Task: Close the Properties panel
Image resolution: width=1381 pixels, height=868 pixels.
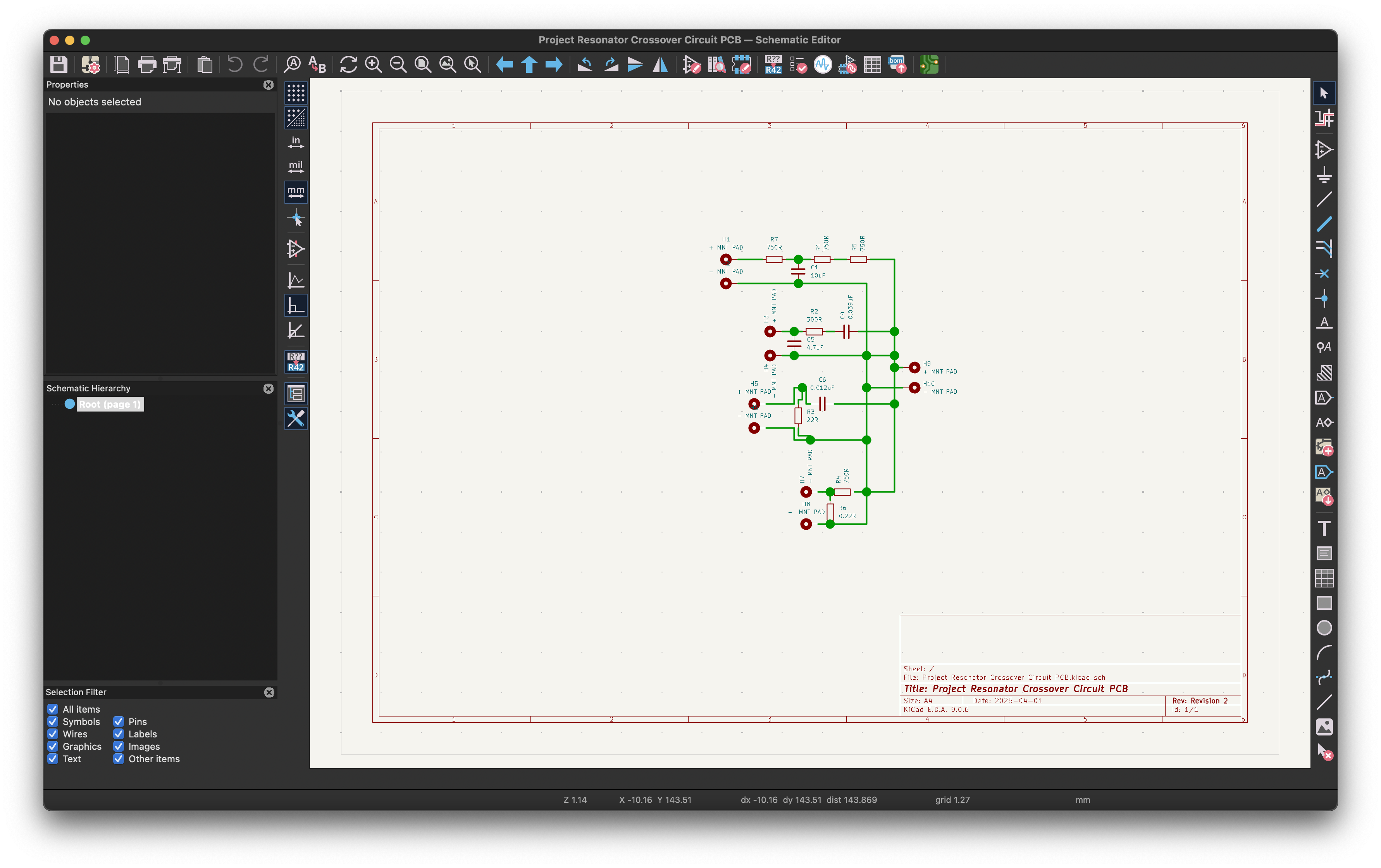Action: (268, 84)
